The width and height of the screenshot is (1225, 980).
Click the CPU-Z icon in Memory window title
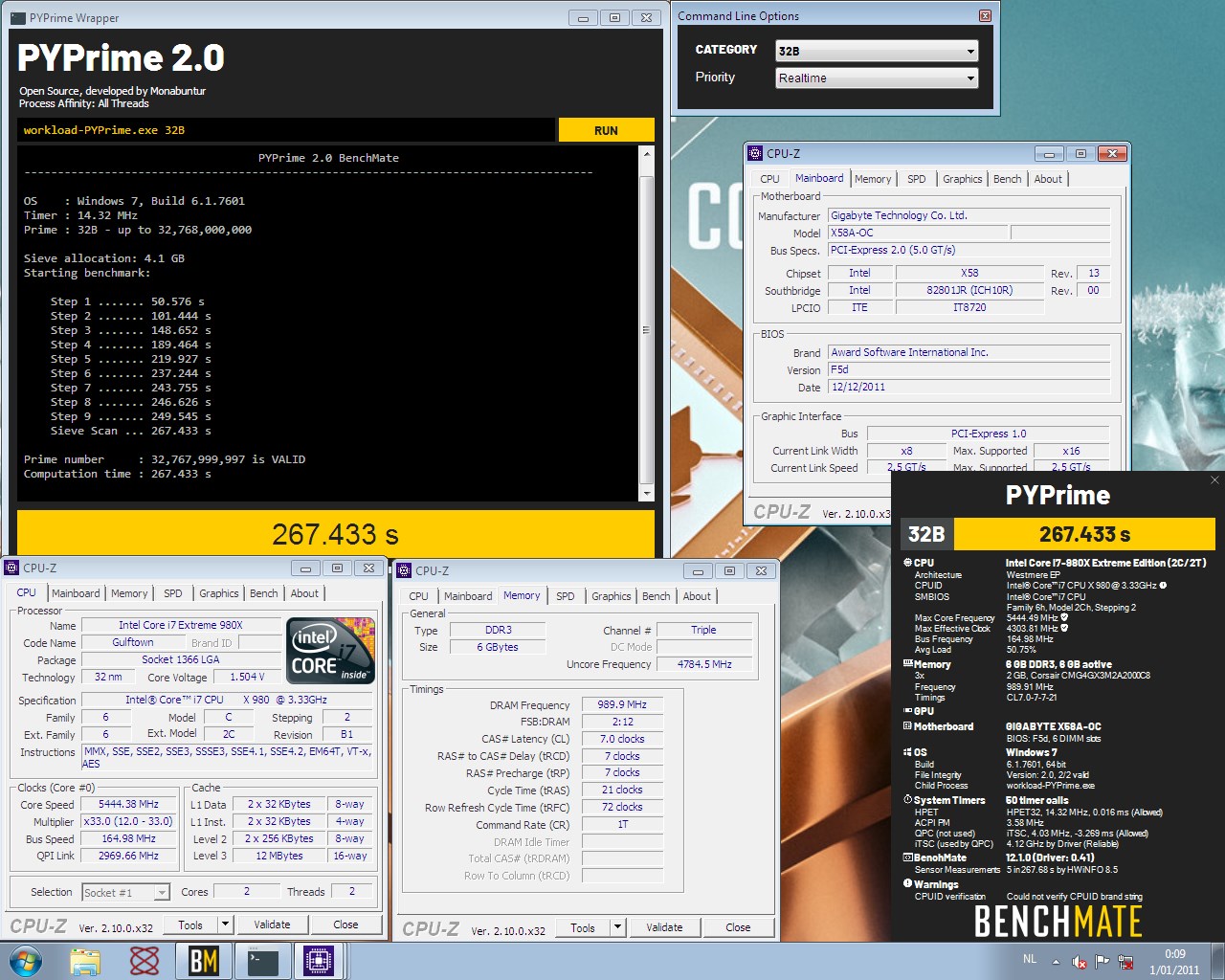[x=404, y=570]
